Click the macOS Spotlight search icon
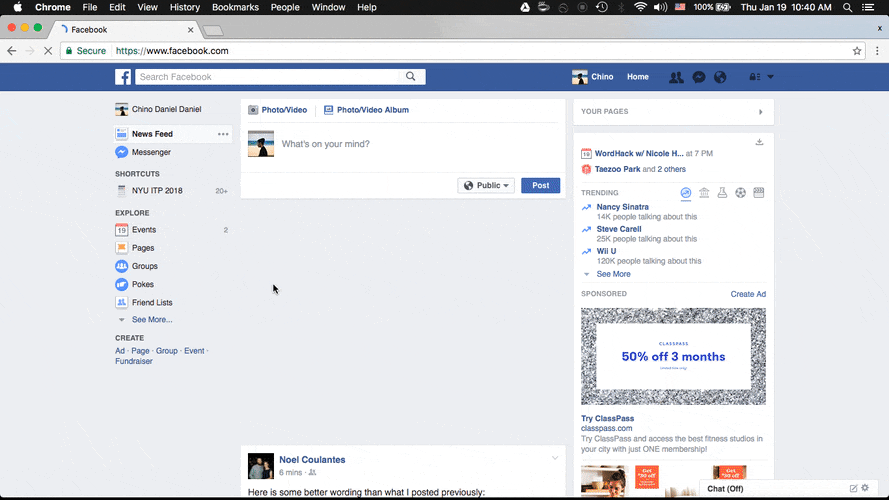The image size is (889, 500). click(x=847, y=7)
